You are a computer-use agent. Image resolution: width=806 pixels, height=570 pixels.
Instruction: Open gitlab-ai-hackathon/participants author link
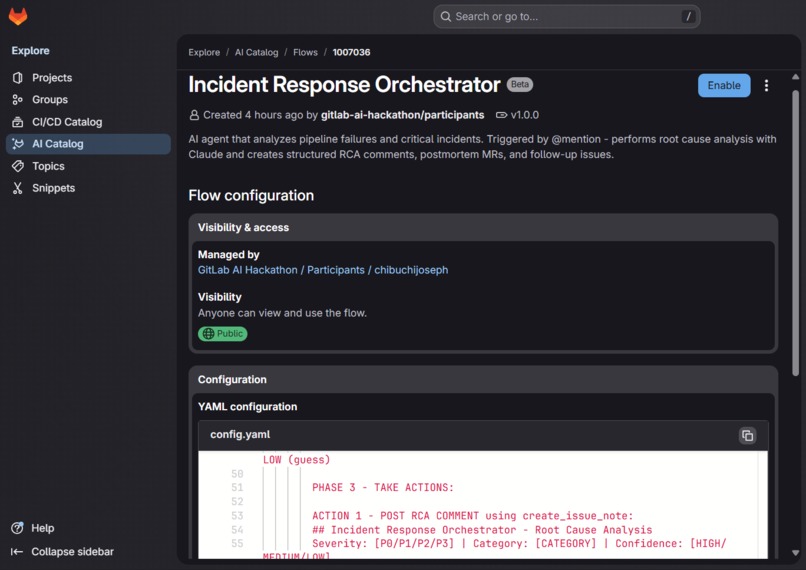click(x=402, y=115)
